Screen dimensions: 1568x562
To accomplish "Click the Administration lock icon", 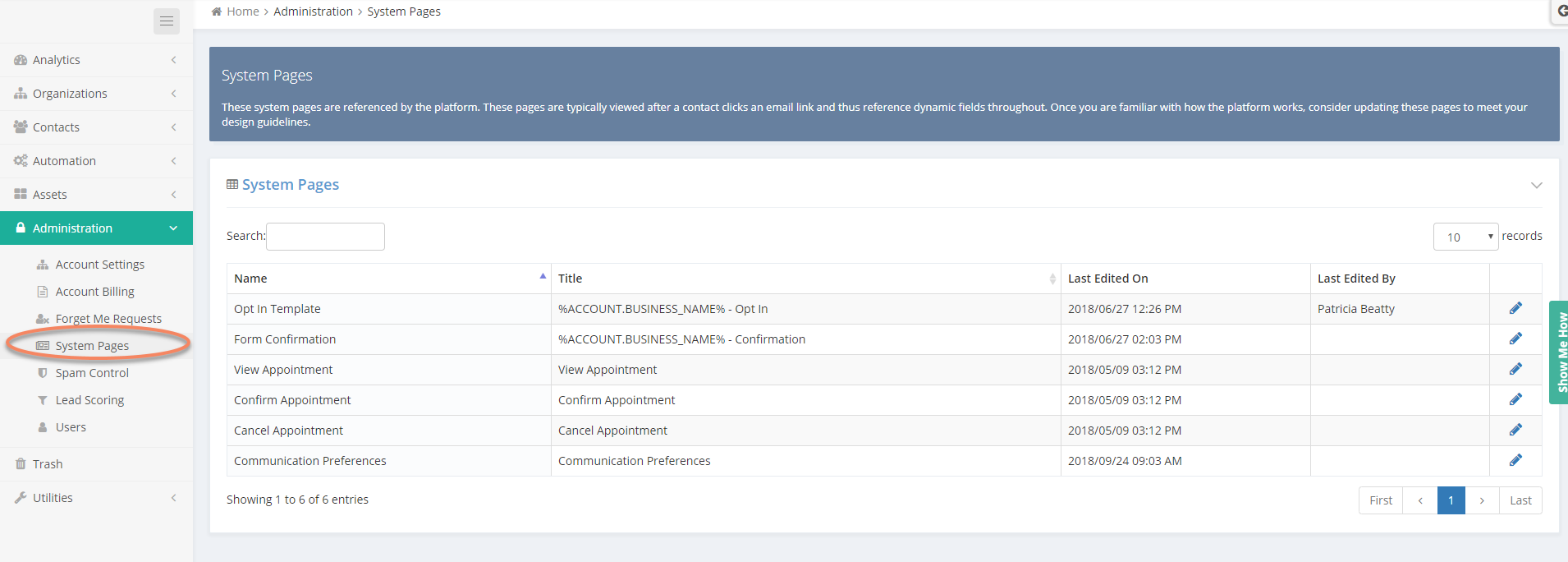I will click(x=21, y=228).
